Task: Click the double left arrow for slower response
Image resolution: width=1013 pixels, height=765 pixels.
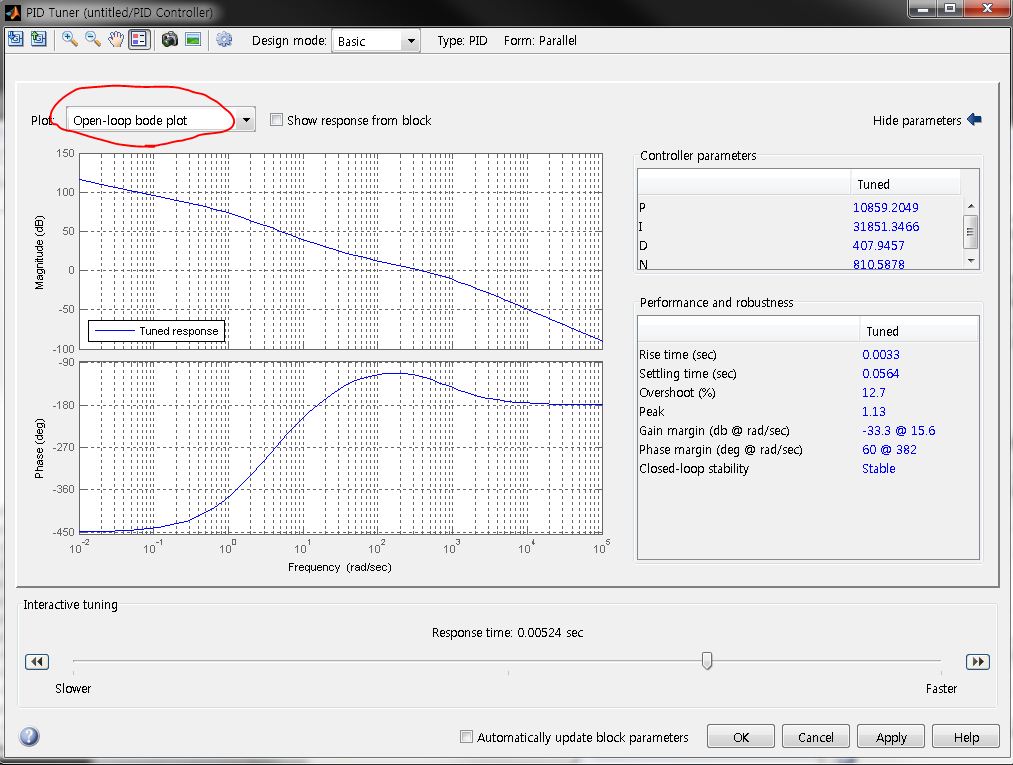Action: pyautogui.click(x=37, y=662)
